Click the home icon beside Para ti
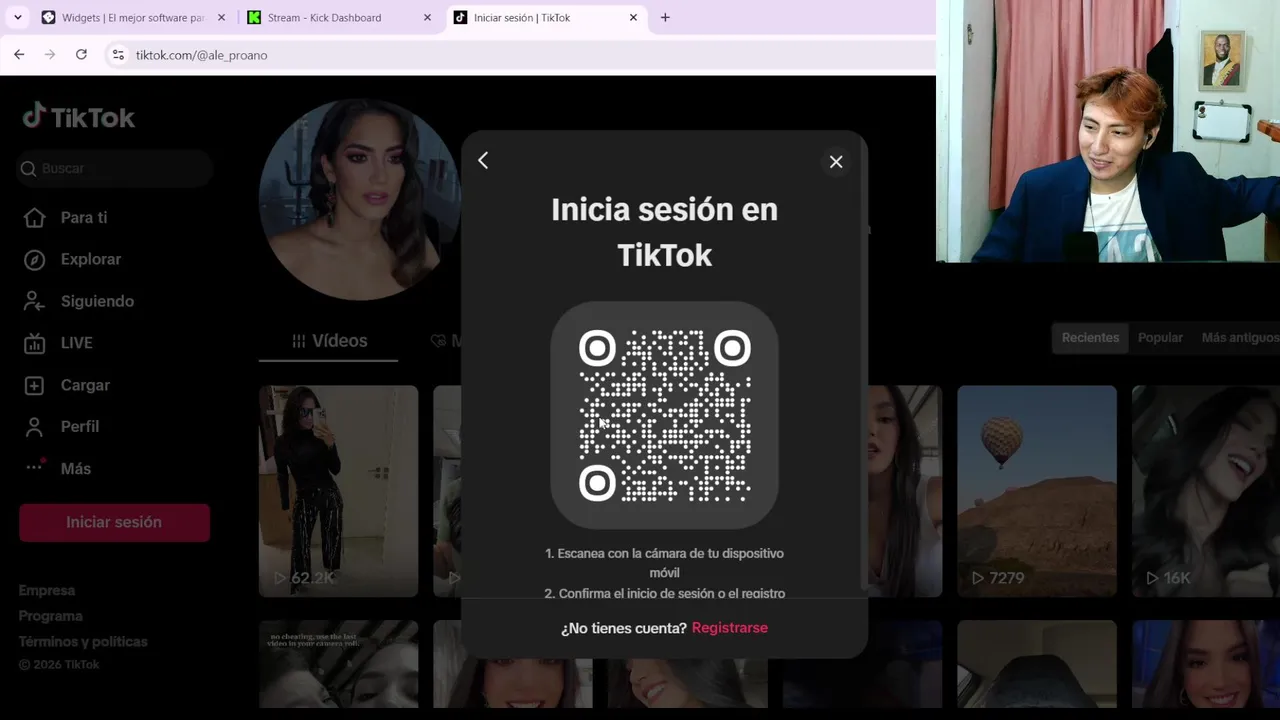Screen dimensions: 1280x720 34,218
